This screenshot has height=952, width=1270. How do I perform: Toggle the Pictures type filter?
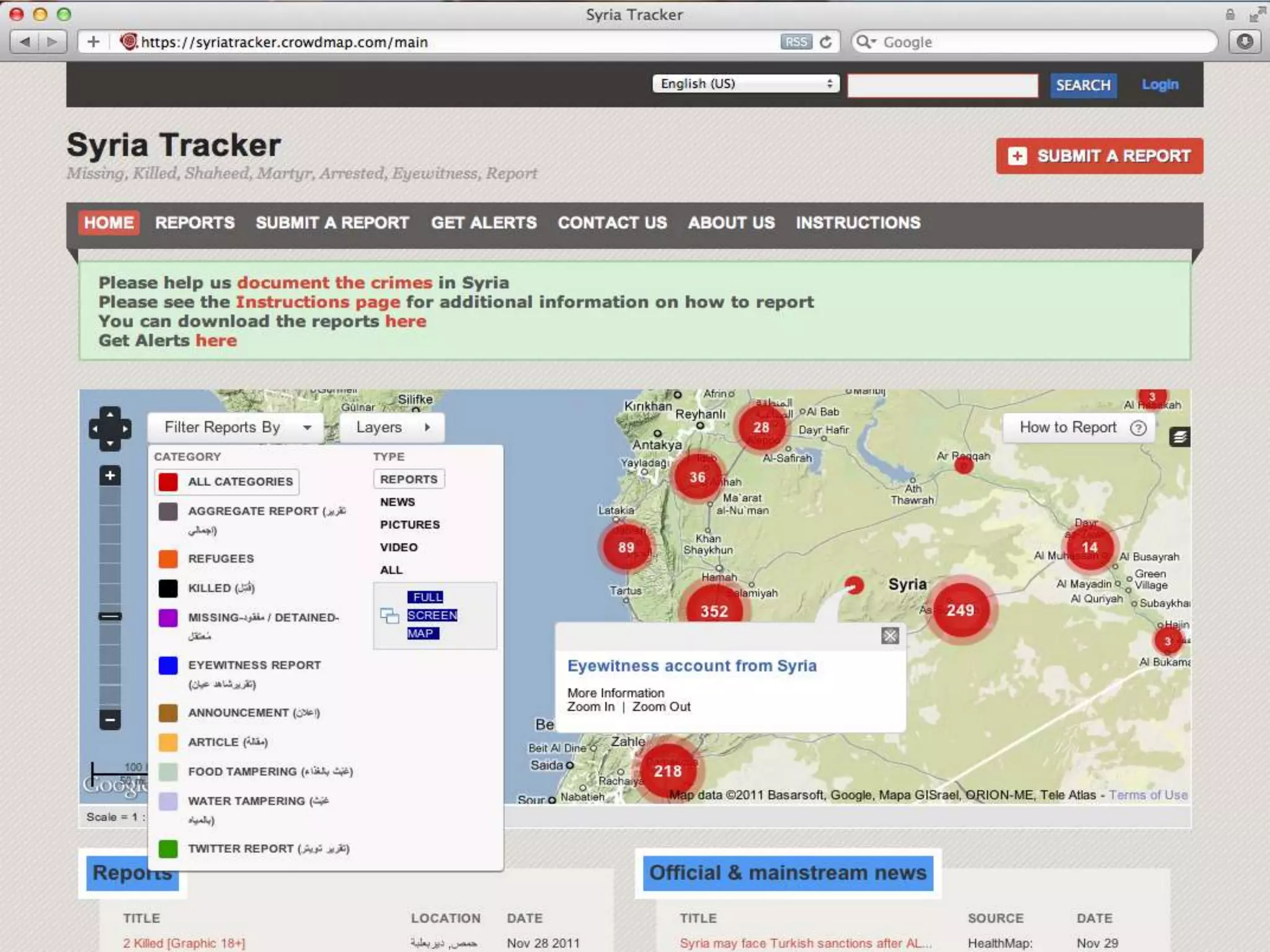click(410, 524)
